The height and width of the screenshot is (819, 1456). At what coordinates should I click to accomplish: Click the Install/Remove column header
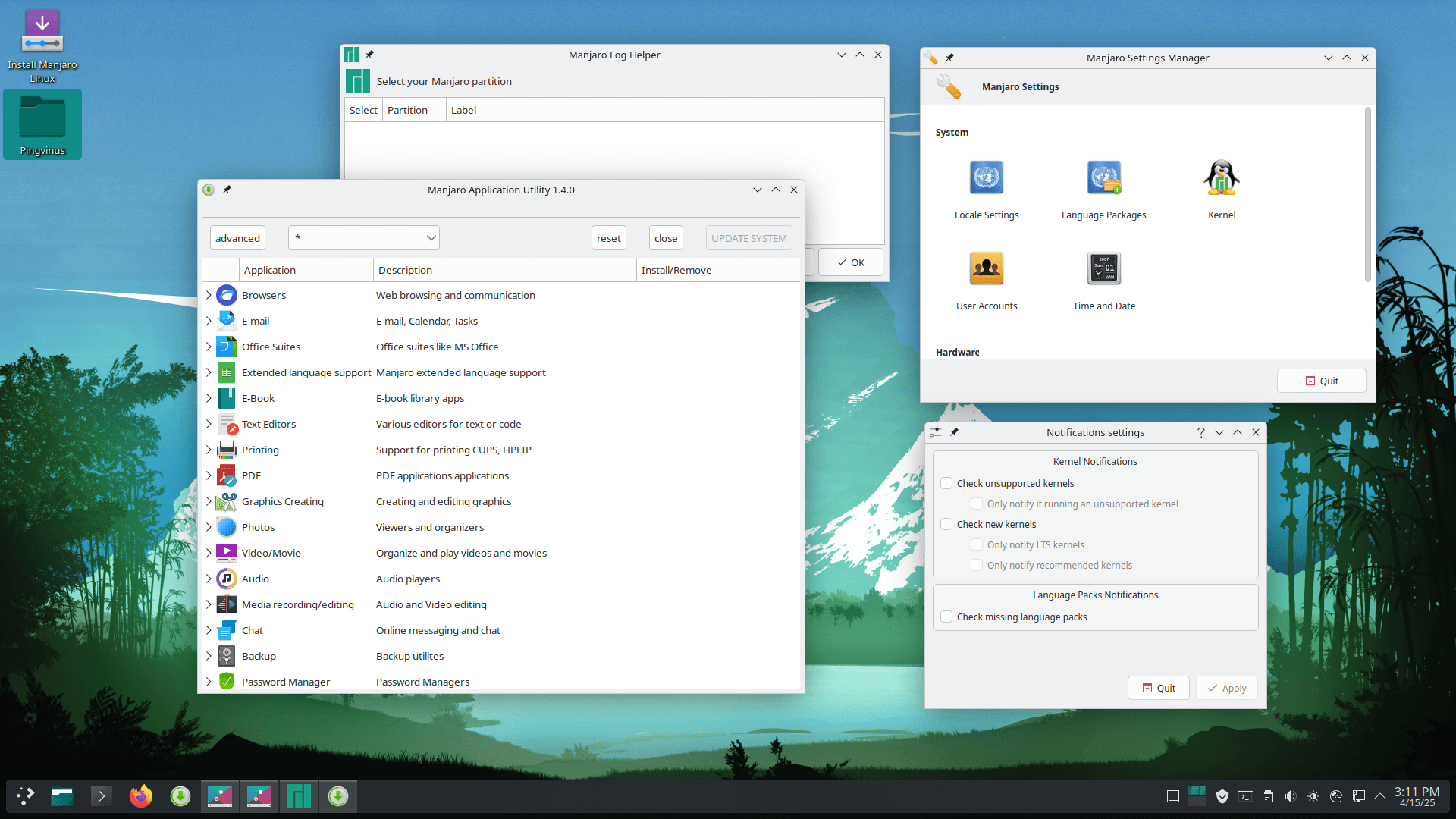(717, 270)
